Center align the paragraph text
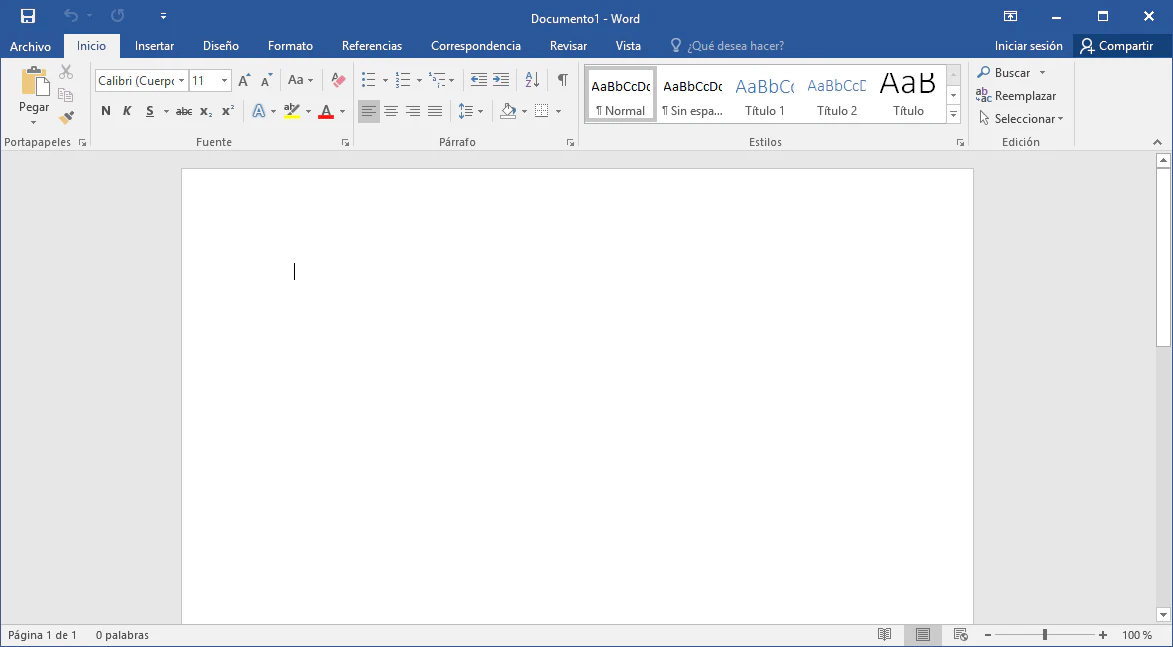This screenshot has height=647, width=1173. (391, 111)
